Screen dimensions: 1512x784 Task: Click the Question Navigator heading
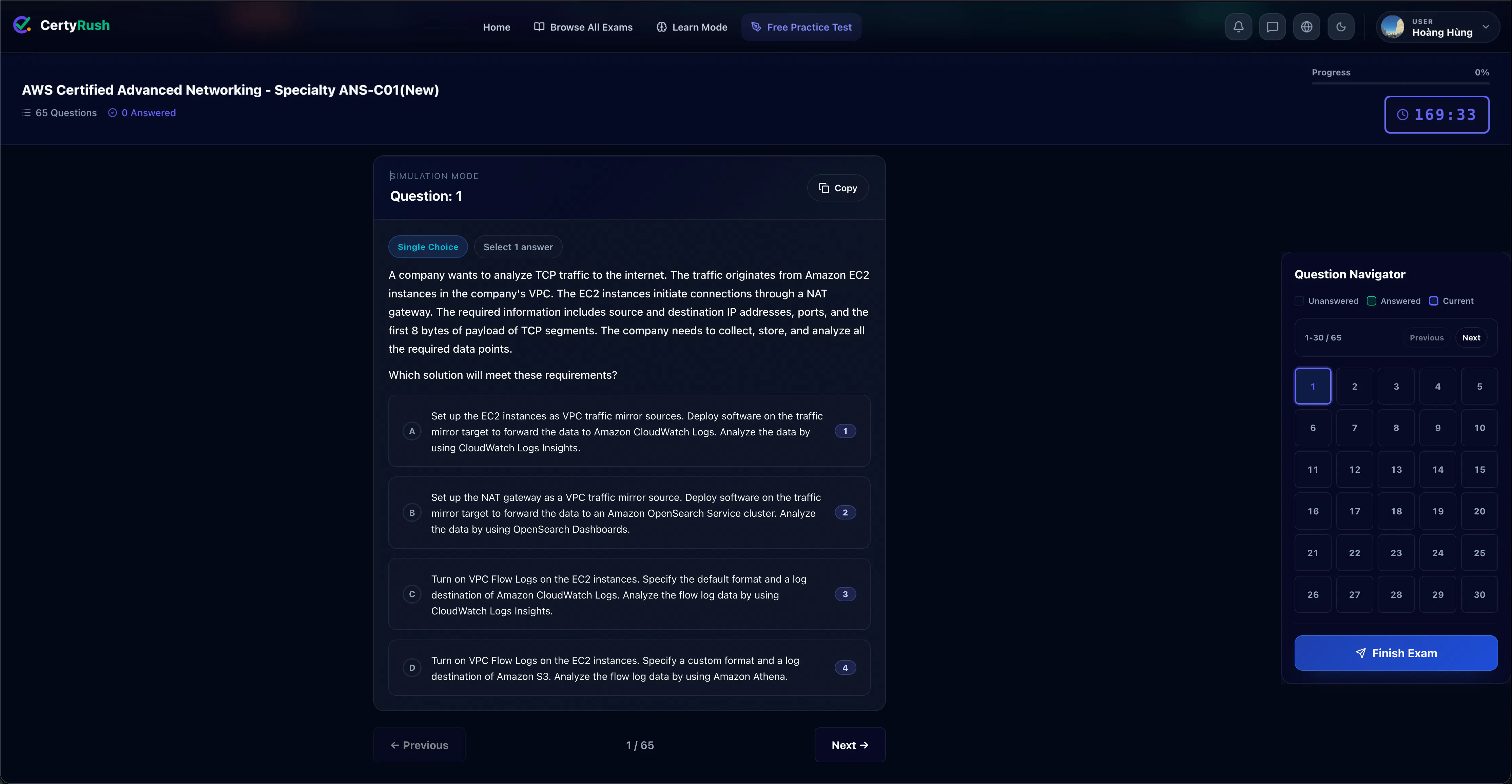tap(1350, 274)
